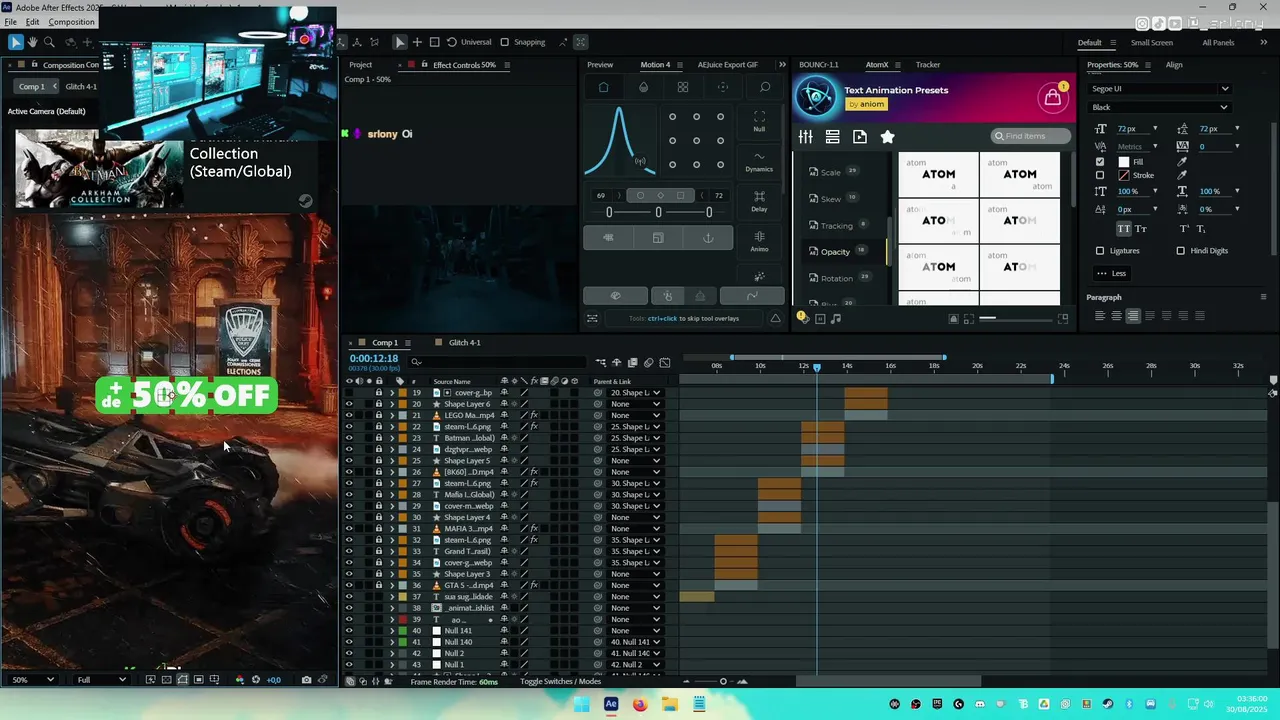Click Motion 4 search magnifier icon

[765, 87]
